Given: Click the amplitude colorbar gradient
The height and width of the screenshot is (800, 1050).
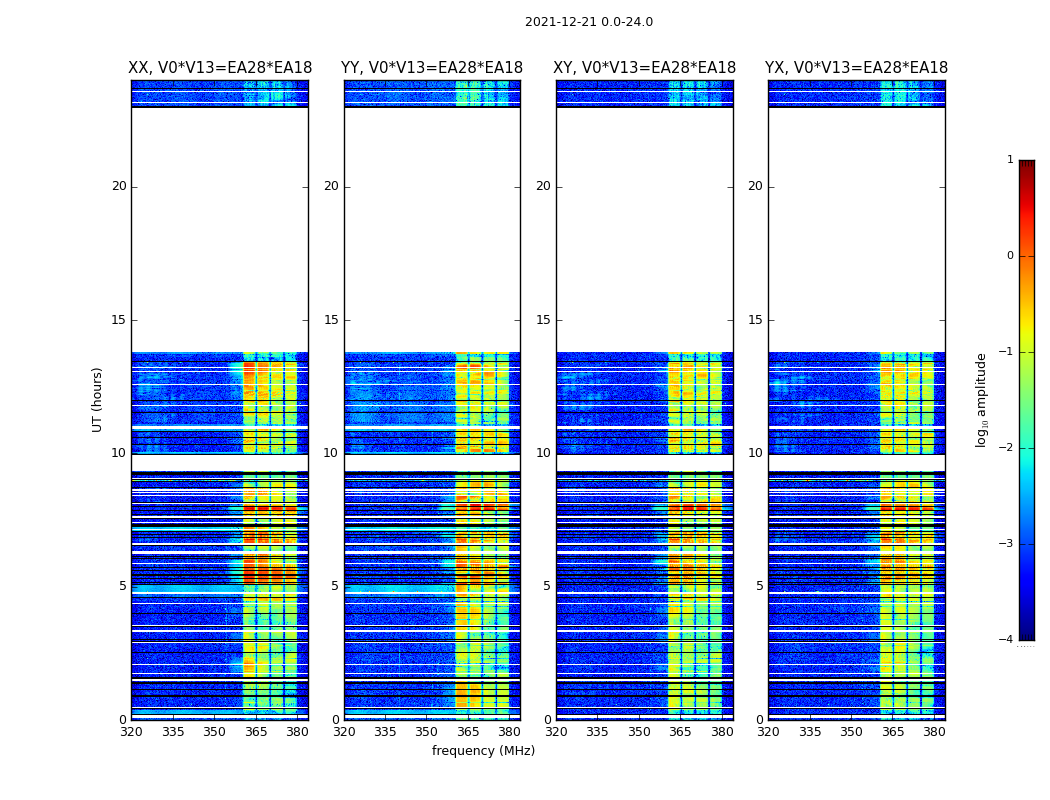Looking at the screenshot, I should (1026, 400).
